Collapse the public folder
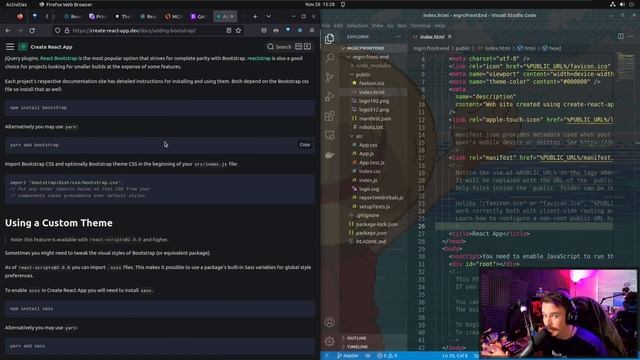 [x=363, y=75]
